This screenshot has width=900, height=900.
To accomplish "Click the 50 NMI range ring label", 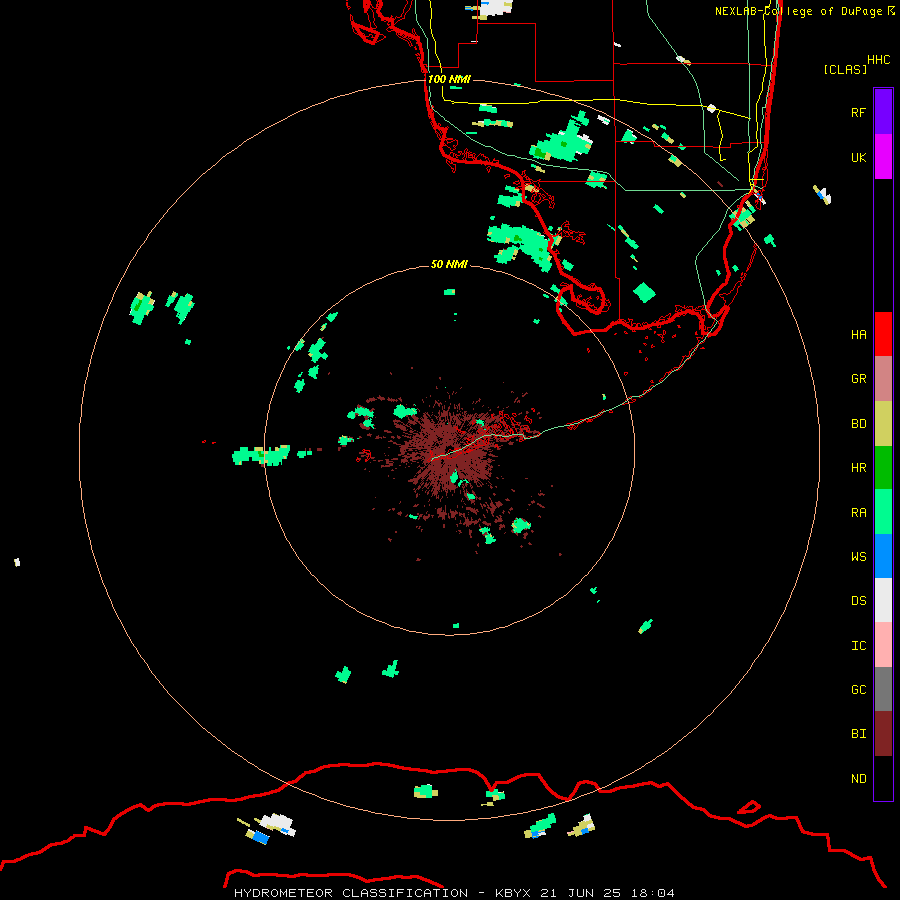I will click(x=449, y=264).
